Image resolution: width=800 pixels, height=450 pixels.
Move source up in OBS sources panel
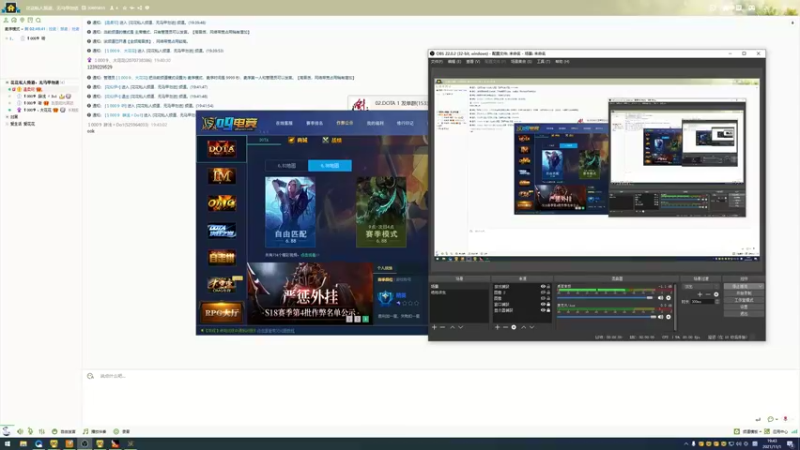coord(523,327)
